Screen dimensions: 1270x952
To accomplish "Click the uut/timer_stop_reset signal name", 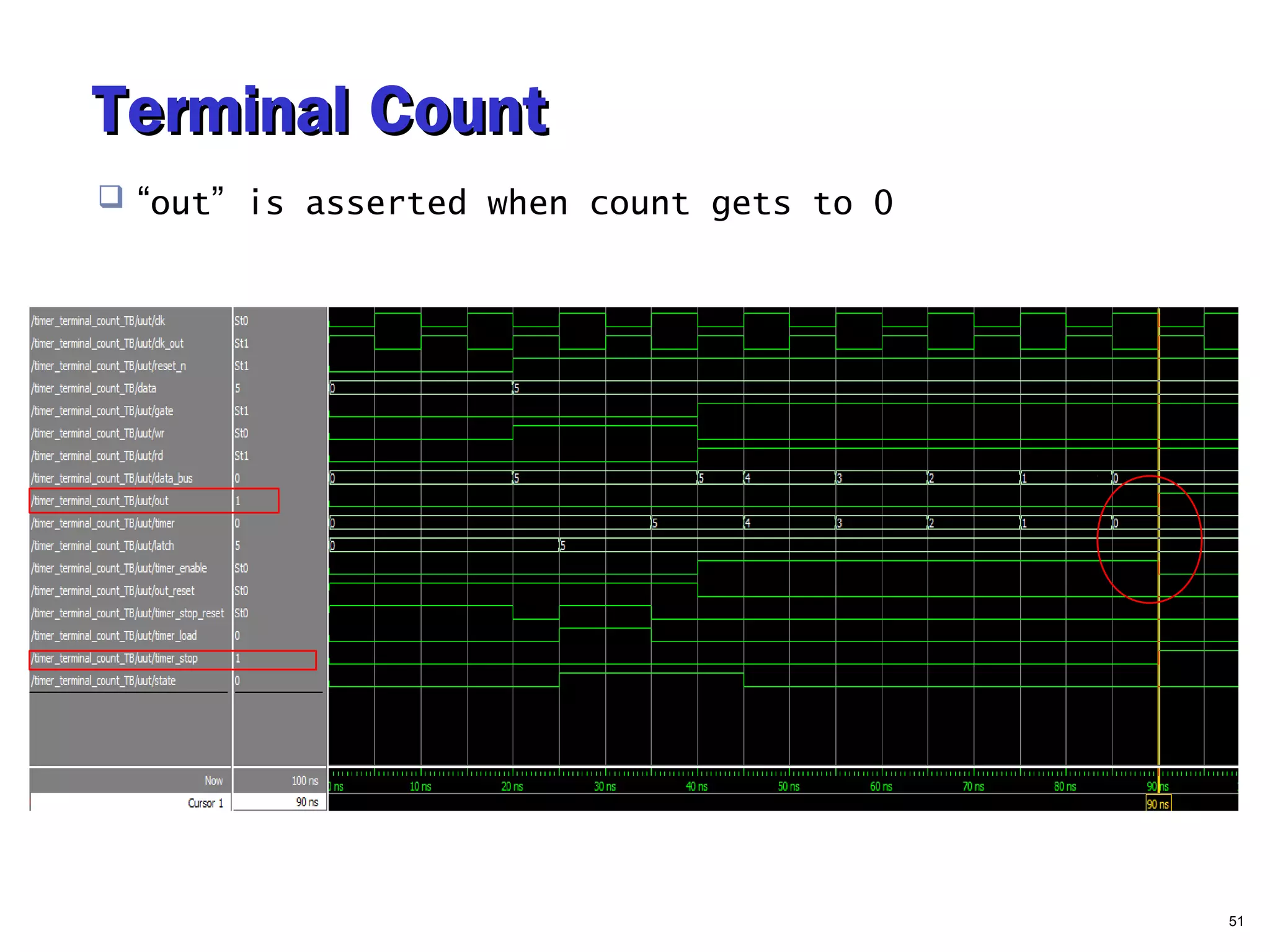I will click(x=128, y=613).
